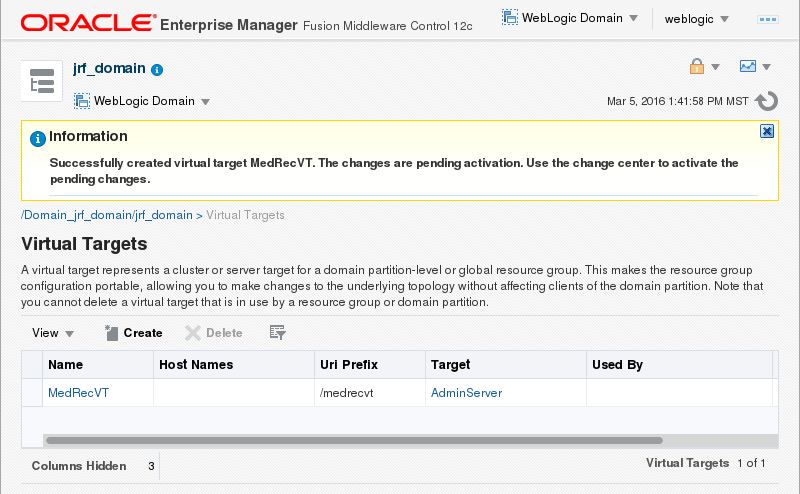Select the MedRecVT row using its row header
The image size is (800, 494).
[x=31, y=393]
